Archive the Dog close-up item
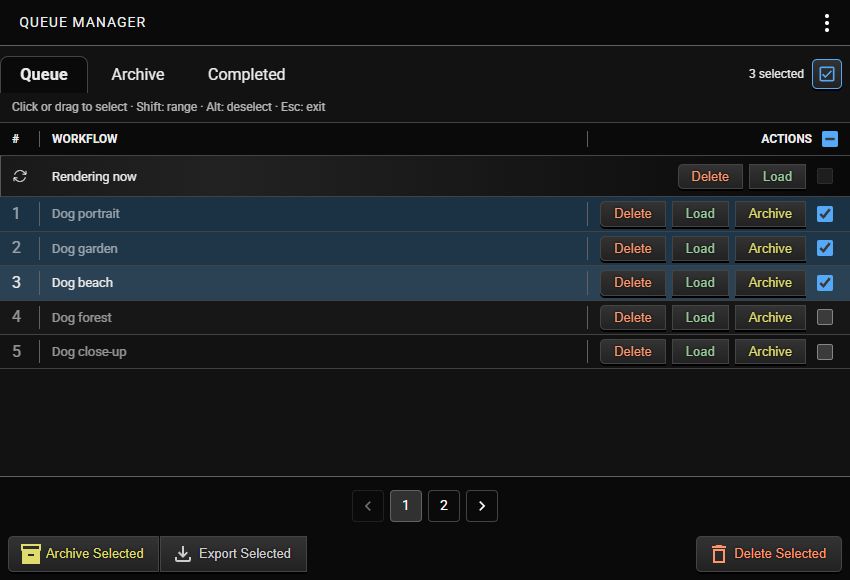 pos(770,352)
